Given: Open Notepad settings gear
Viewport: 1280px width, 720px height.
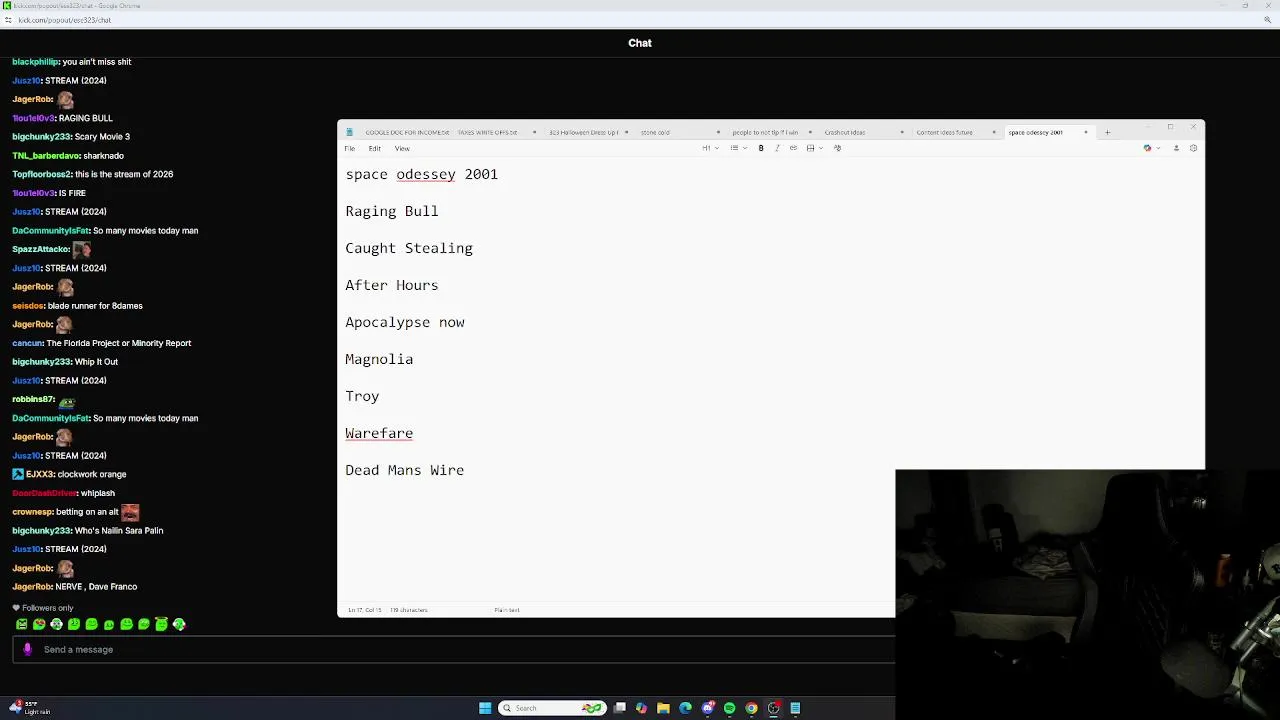Looking at the screenshot, I should (x=1193, y=148).
